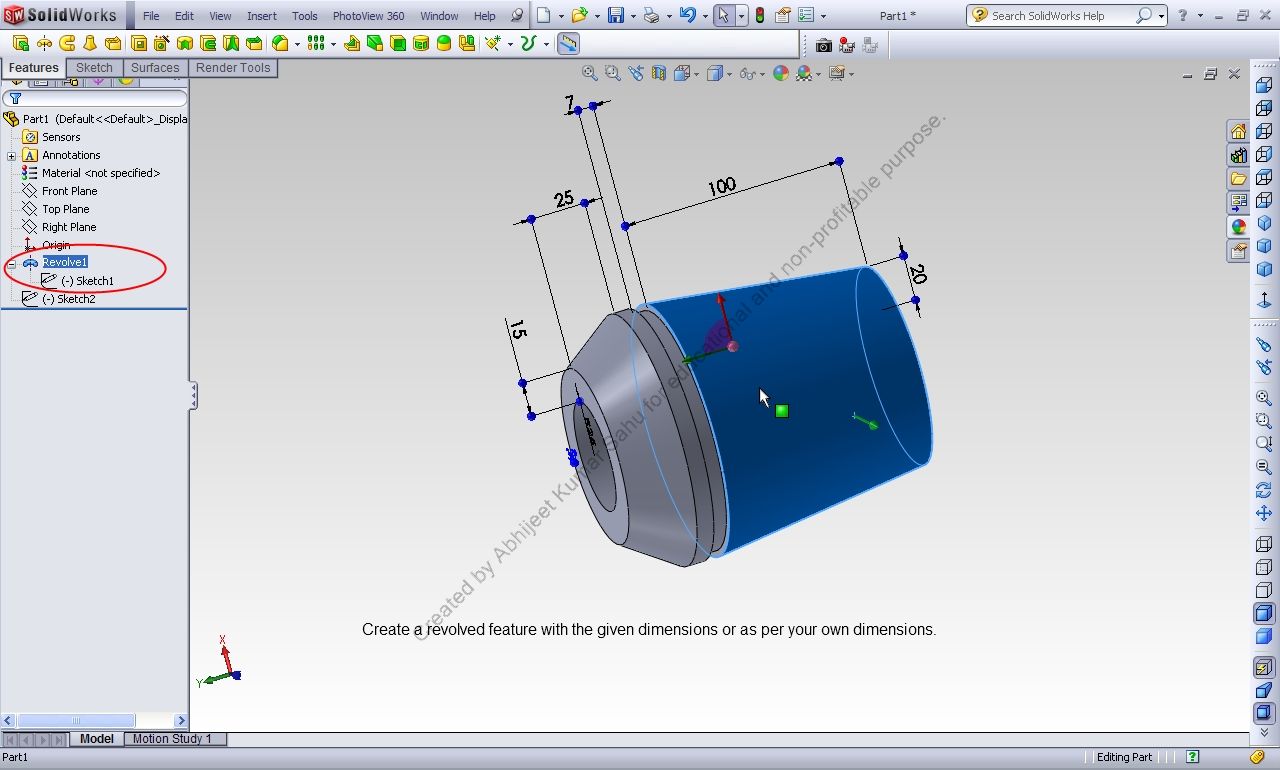Print using the printer icon
Image resolution: width=1280 pixels, height=770 pixels.
pyautogui.click(x=652, y=15)
